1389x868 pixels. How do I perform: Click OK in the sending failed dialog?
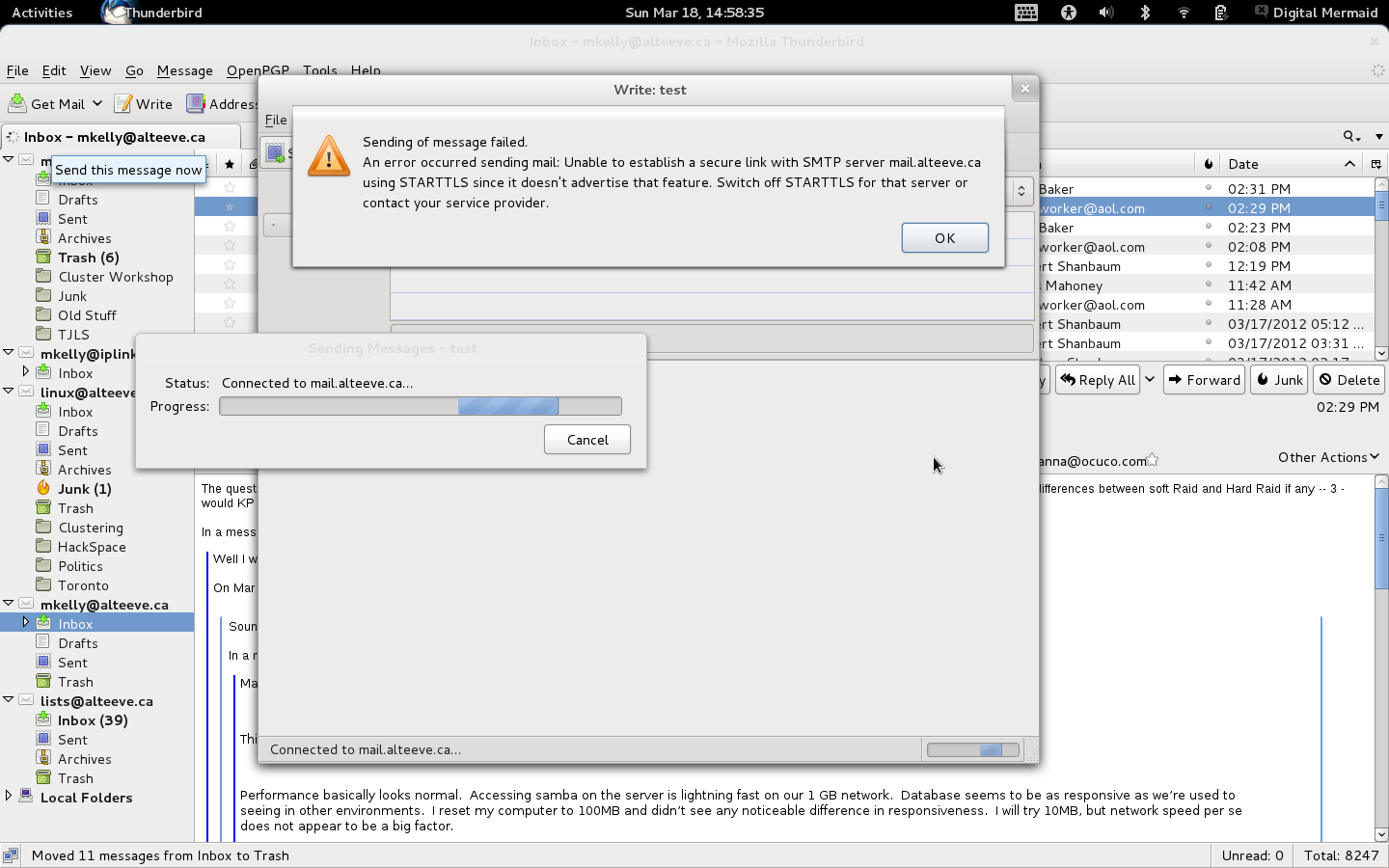945,238
